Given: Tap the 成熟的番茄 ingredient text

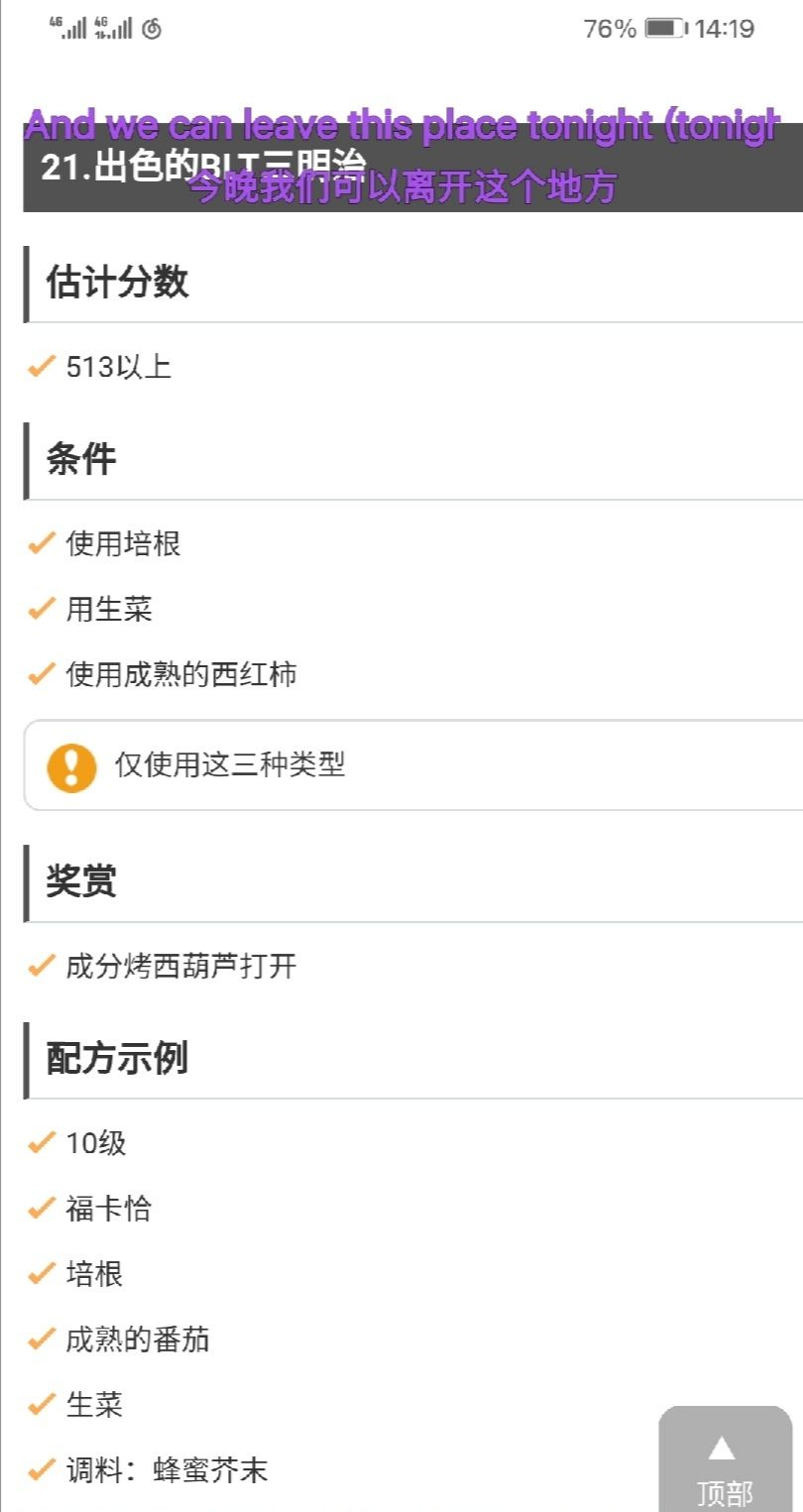Looking at the screenshot, I should click(138, 1339).
